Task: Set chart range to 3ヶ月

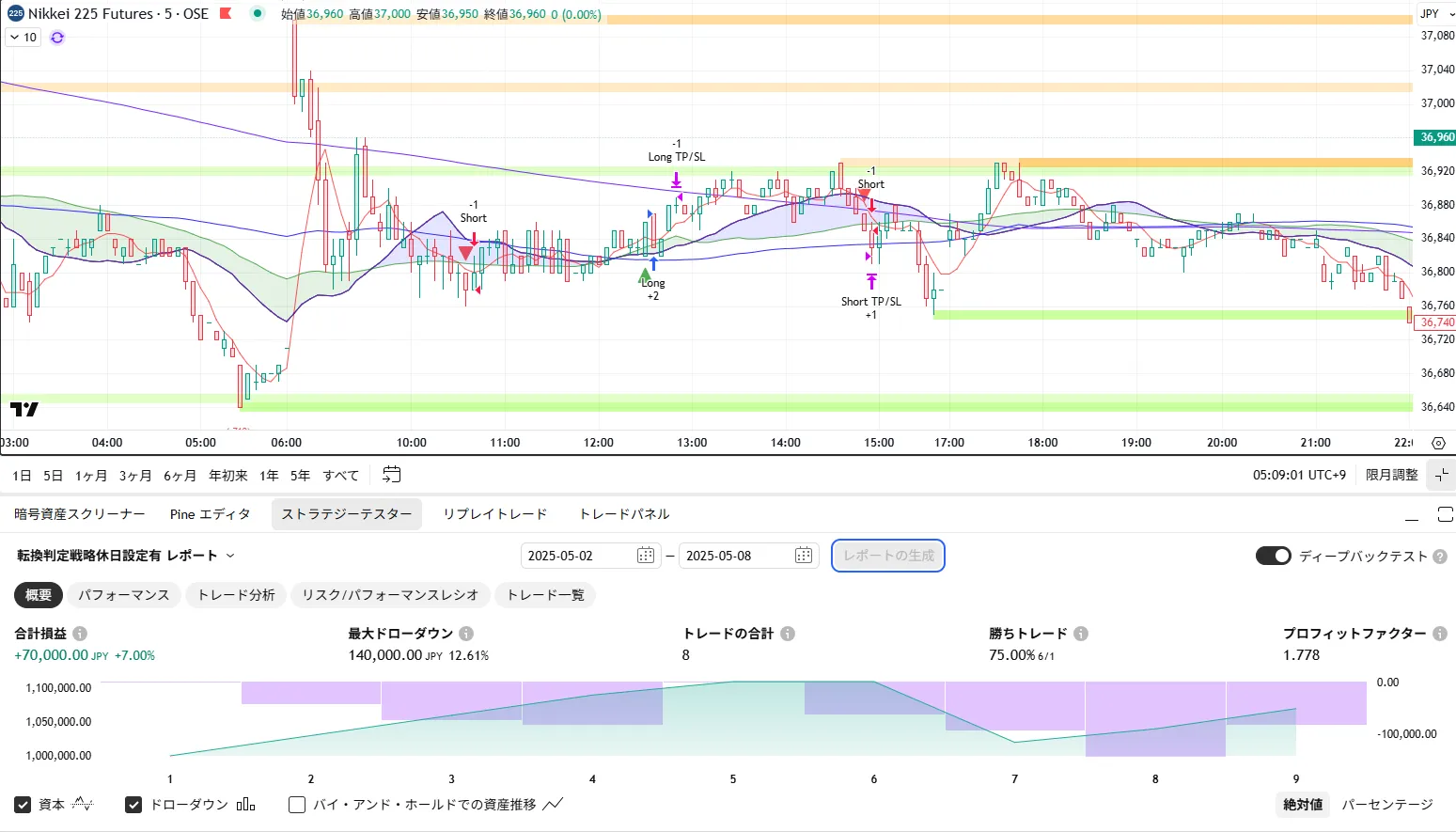Action: pyautogui.click(x=135, y=476)
